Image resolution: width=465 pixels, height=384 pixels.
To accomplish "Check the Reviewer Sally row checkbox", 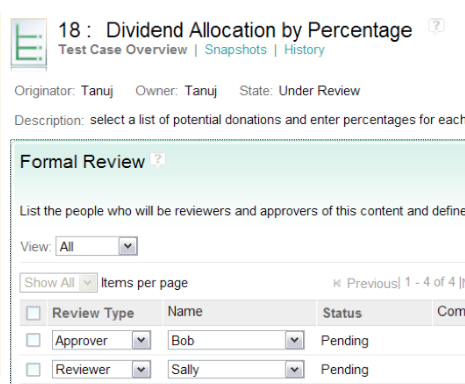I will (x=33, y=369).
